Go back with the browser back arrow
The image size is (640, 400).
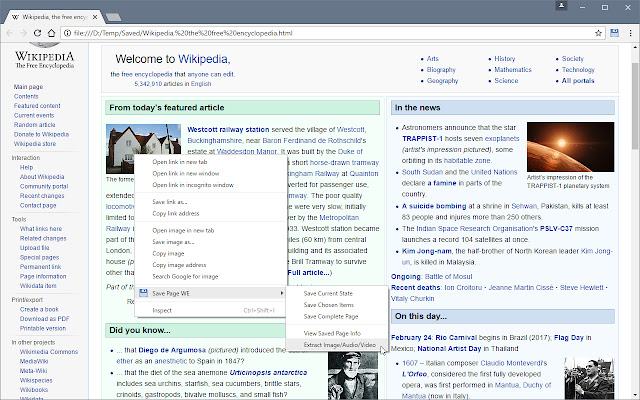[x=11, y=33]
